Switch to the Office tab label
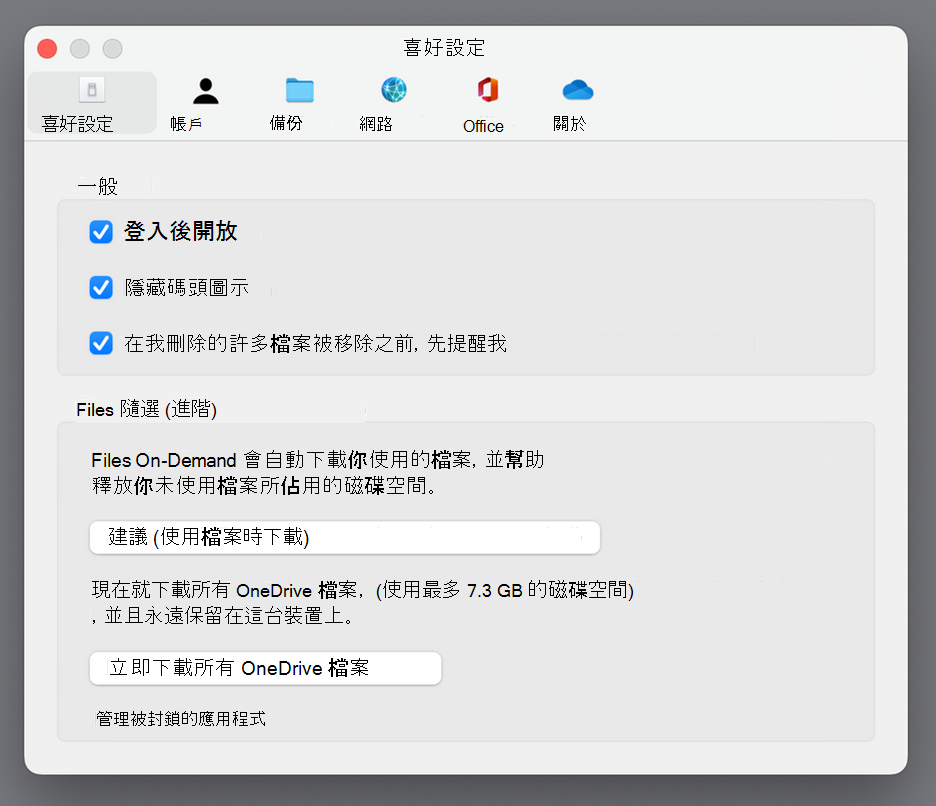The height and width of the screenshot is (806, 936). [484, 126]
